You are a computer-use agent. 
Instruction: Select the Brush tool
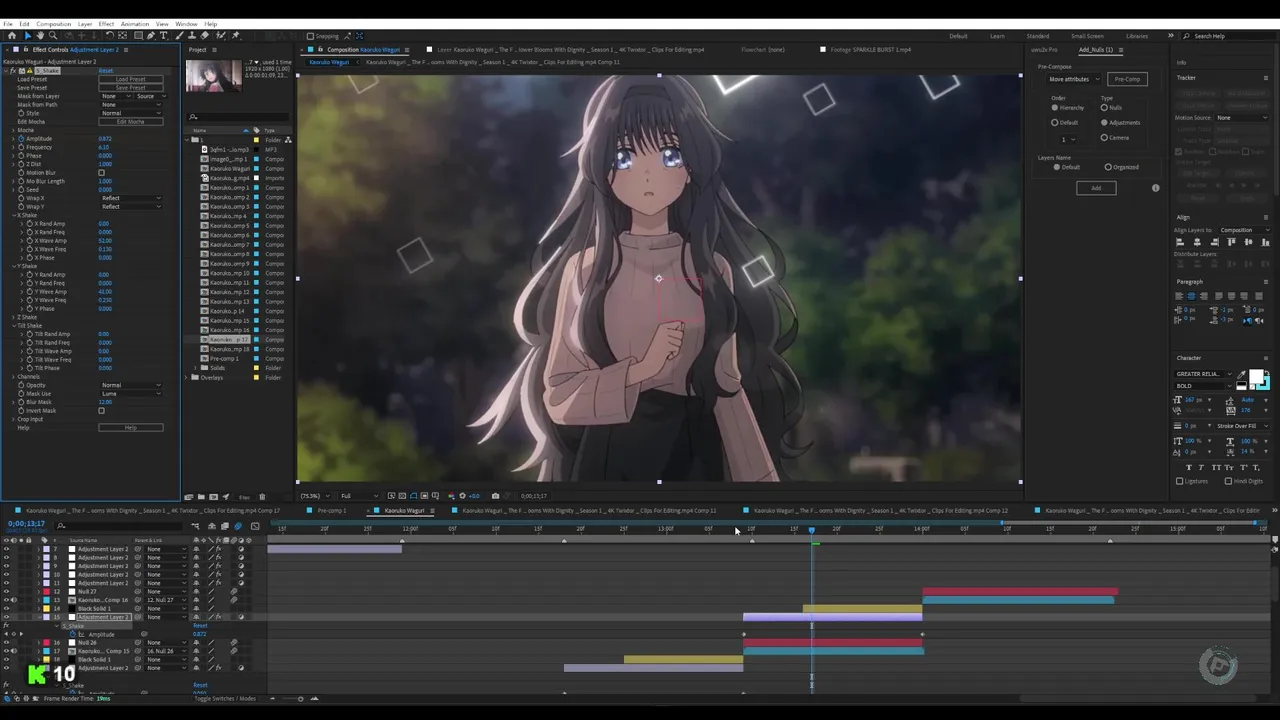click(x=178, y=35)
